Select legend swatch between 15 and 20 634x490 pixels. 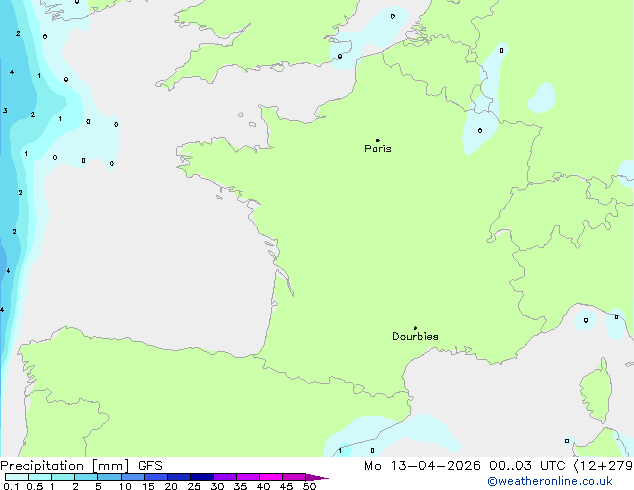(156, 477)
